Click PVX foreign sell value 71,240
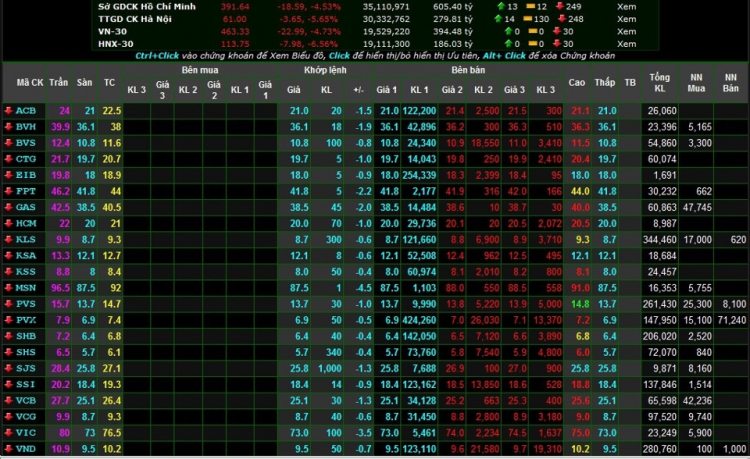750x459 pixels. [732, 320]
